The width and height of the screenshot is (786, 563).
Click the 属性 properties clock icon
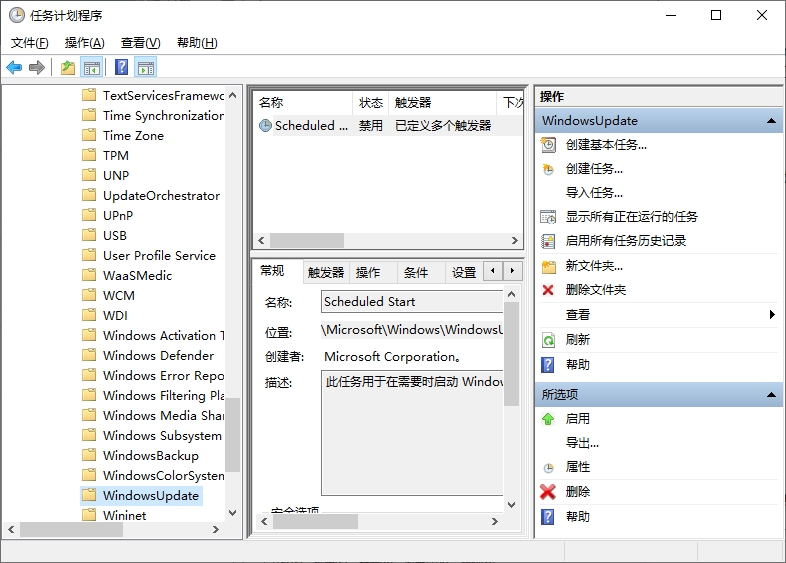(548, 468)
